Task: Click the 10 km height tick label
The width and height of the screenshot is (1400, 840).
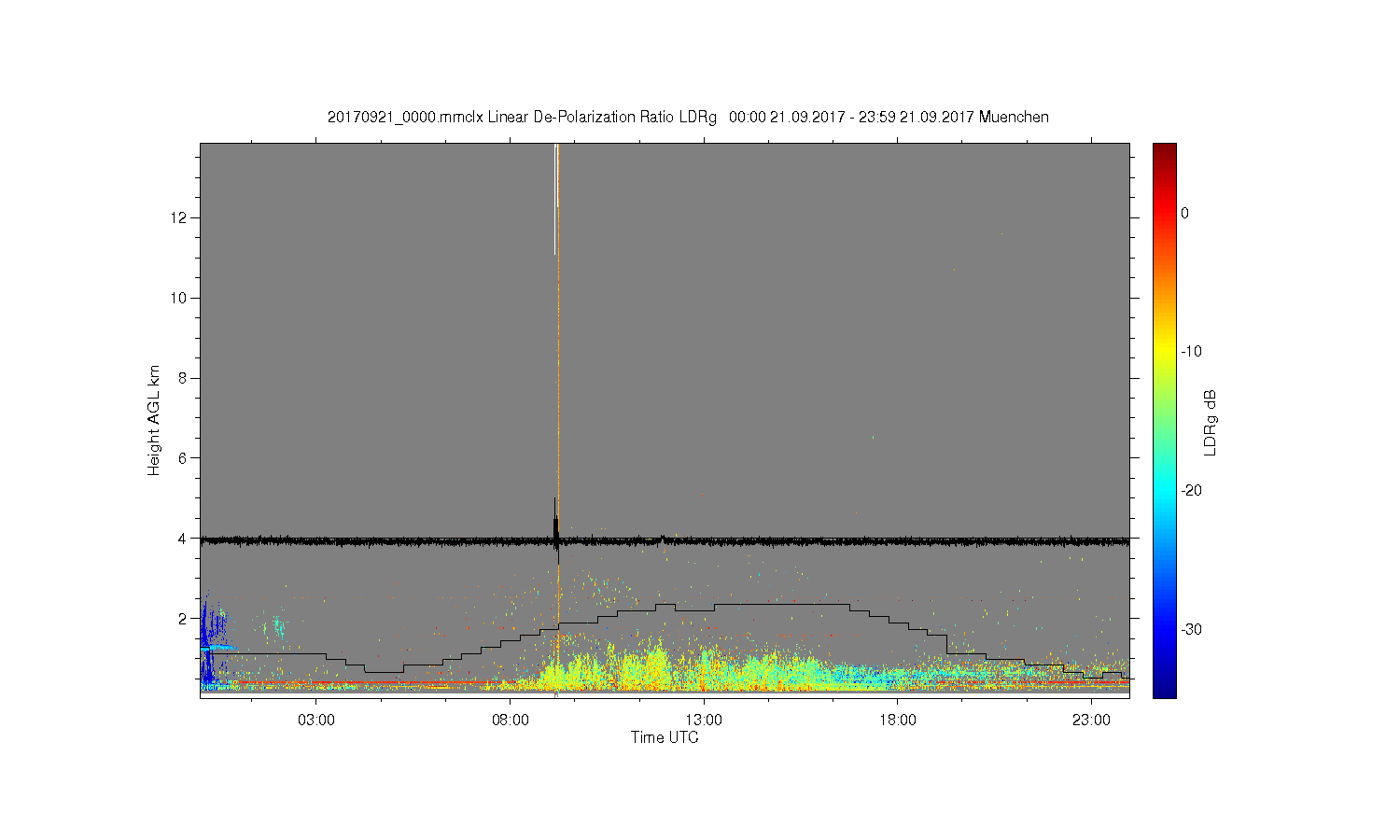Action: [x=180, y=298]
